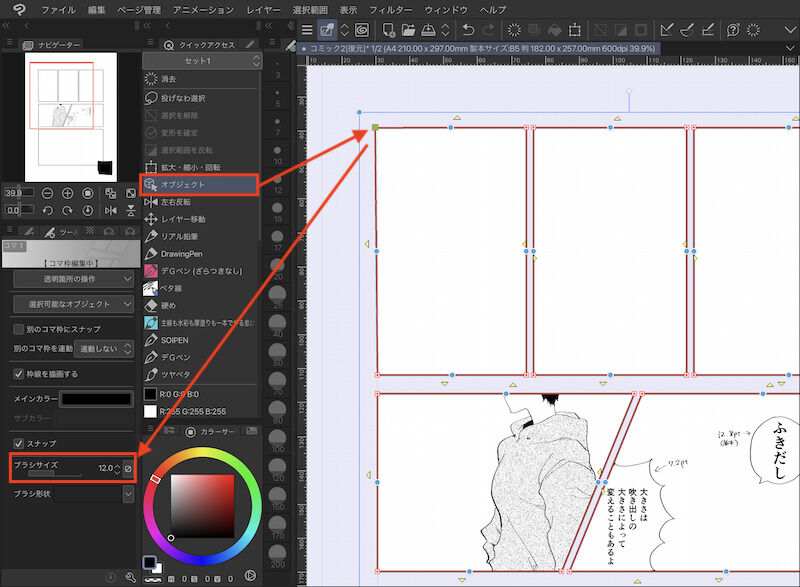Select 左右反転 in Quick Access
The image size is (800, 587).
click(201, 202)
